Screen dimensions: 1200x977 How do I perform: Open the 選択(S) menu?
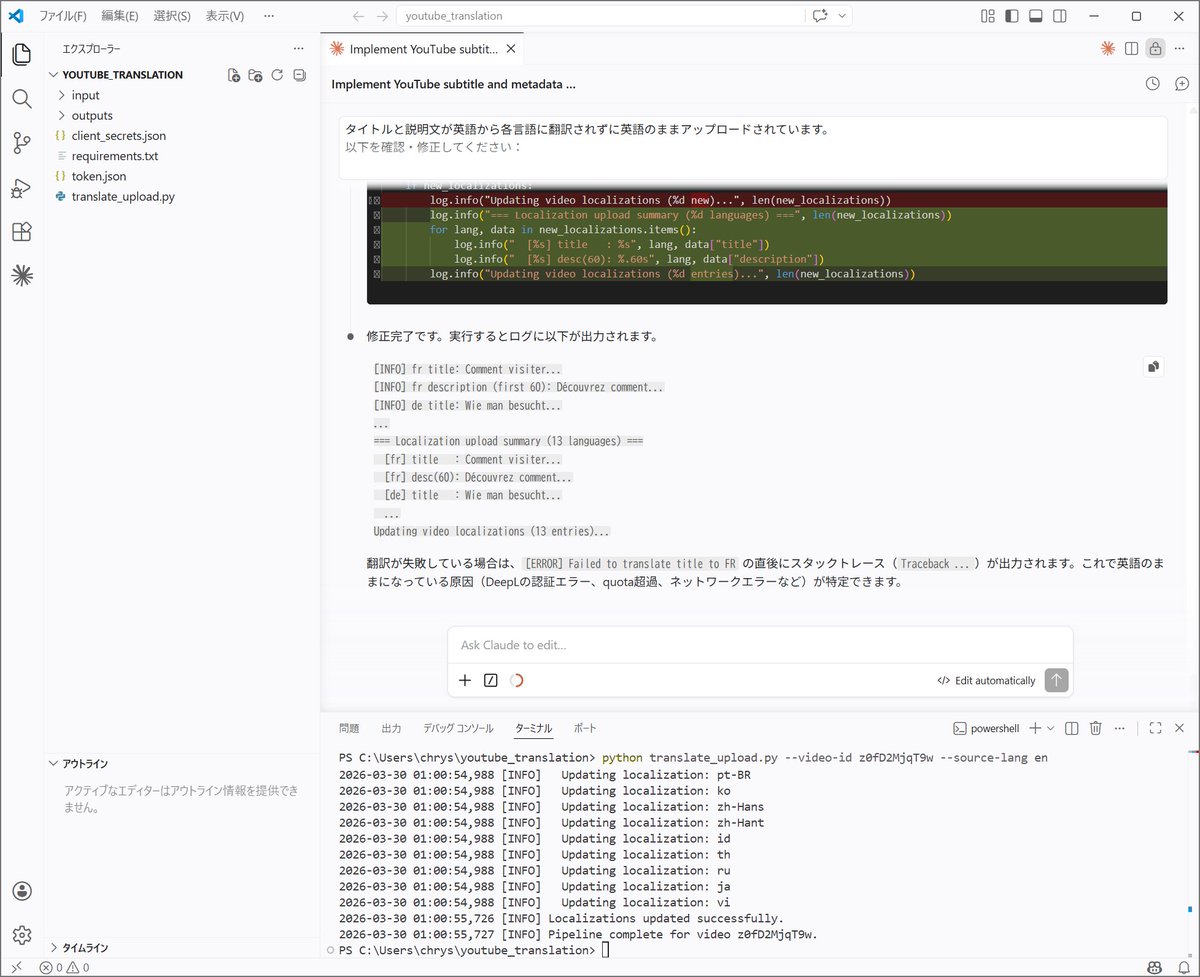pyautogui.click(x=172, y=16)
